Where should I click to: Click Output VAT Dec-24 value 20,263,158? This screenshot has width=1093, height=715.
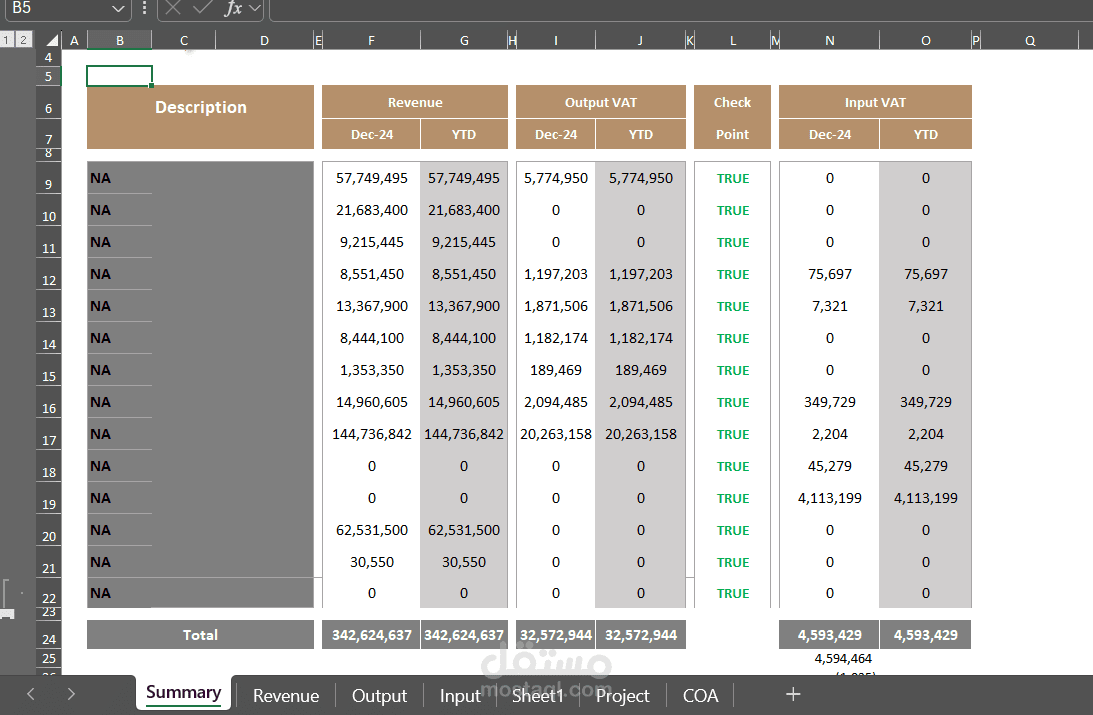click(x=556, y=434)
